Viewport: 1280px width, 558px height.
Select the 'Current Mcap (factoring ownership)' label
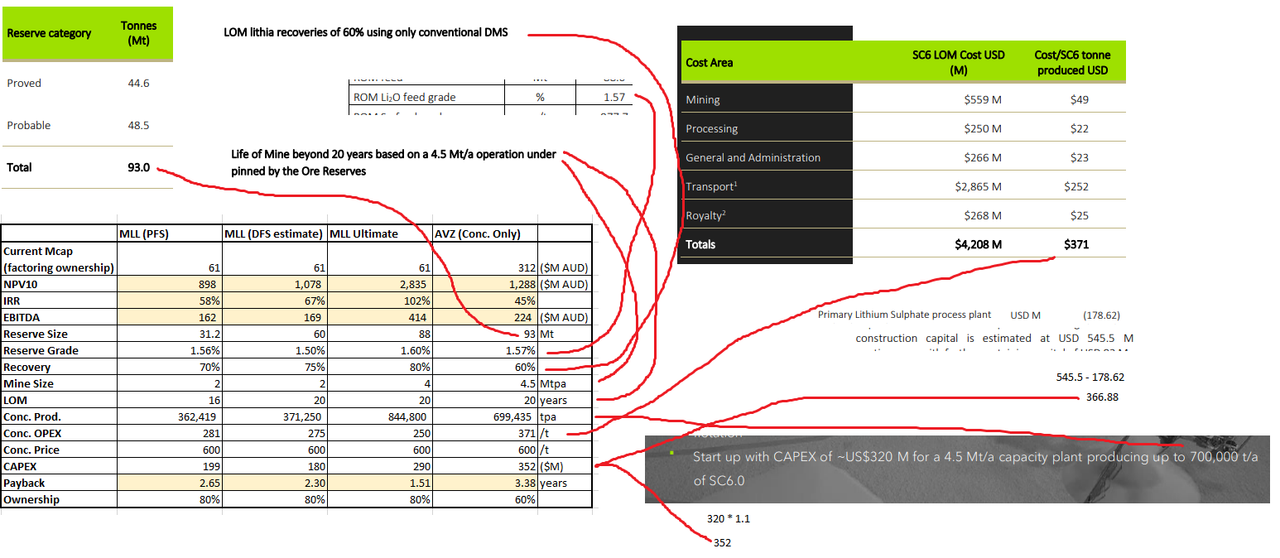pos(59,259)
